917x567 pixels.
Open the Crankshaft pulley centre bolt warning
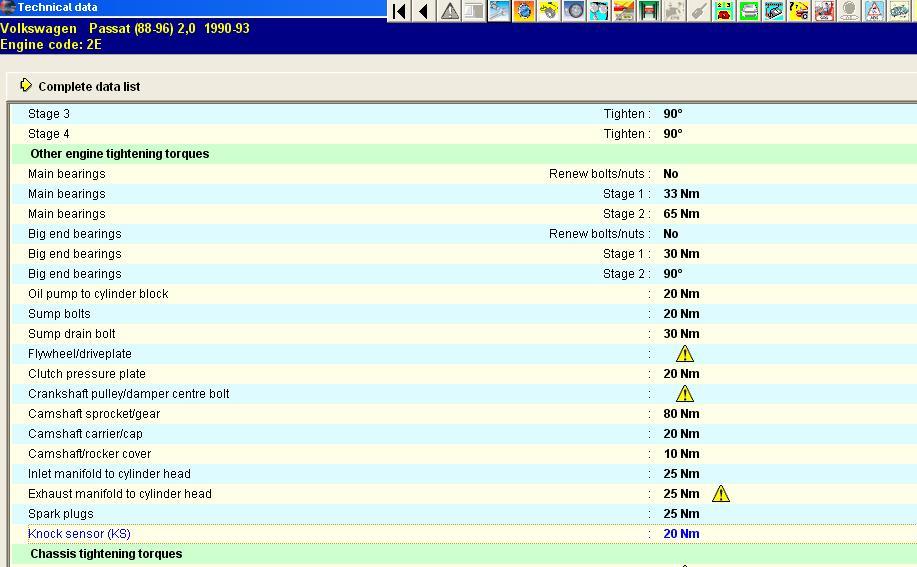tap(684, 394)
